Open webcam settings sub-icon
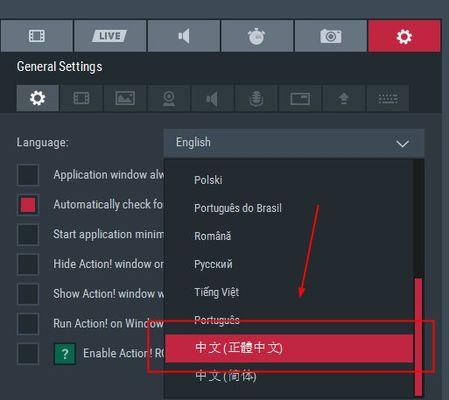449x400 pixels. [169, 98]
